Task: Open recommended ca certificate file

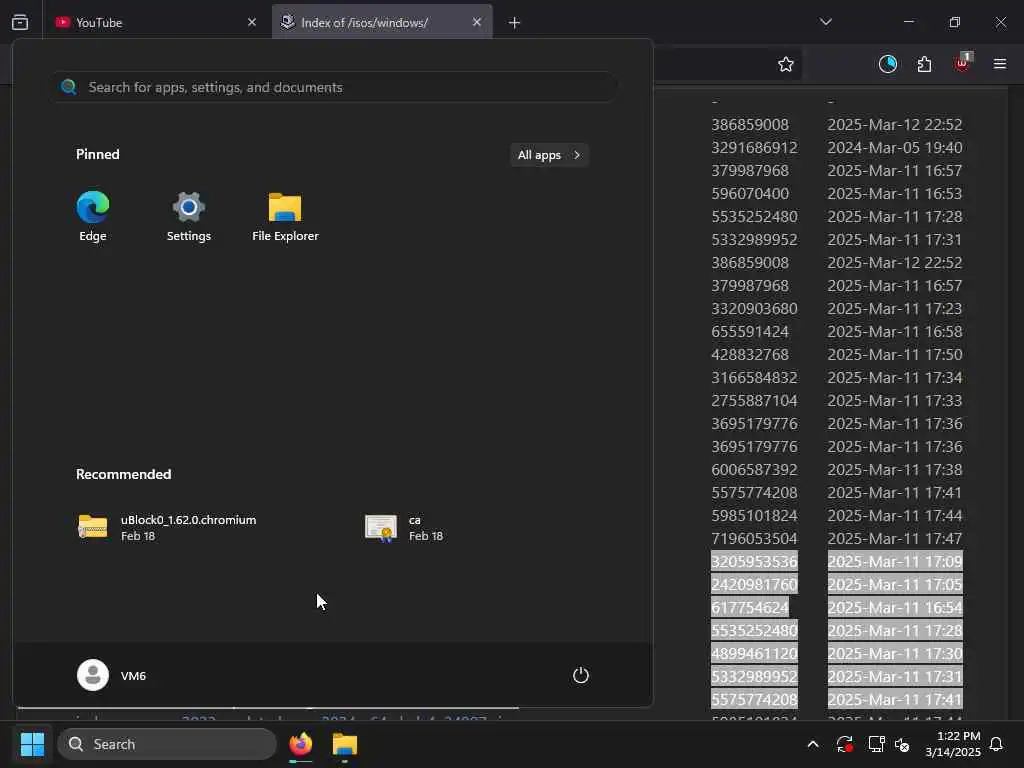Action: click(x=404, y=527)
